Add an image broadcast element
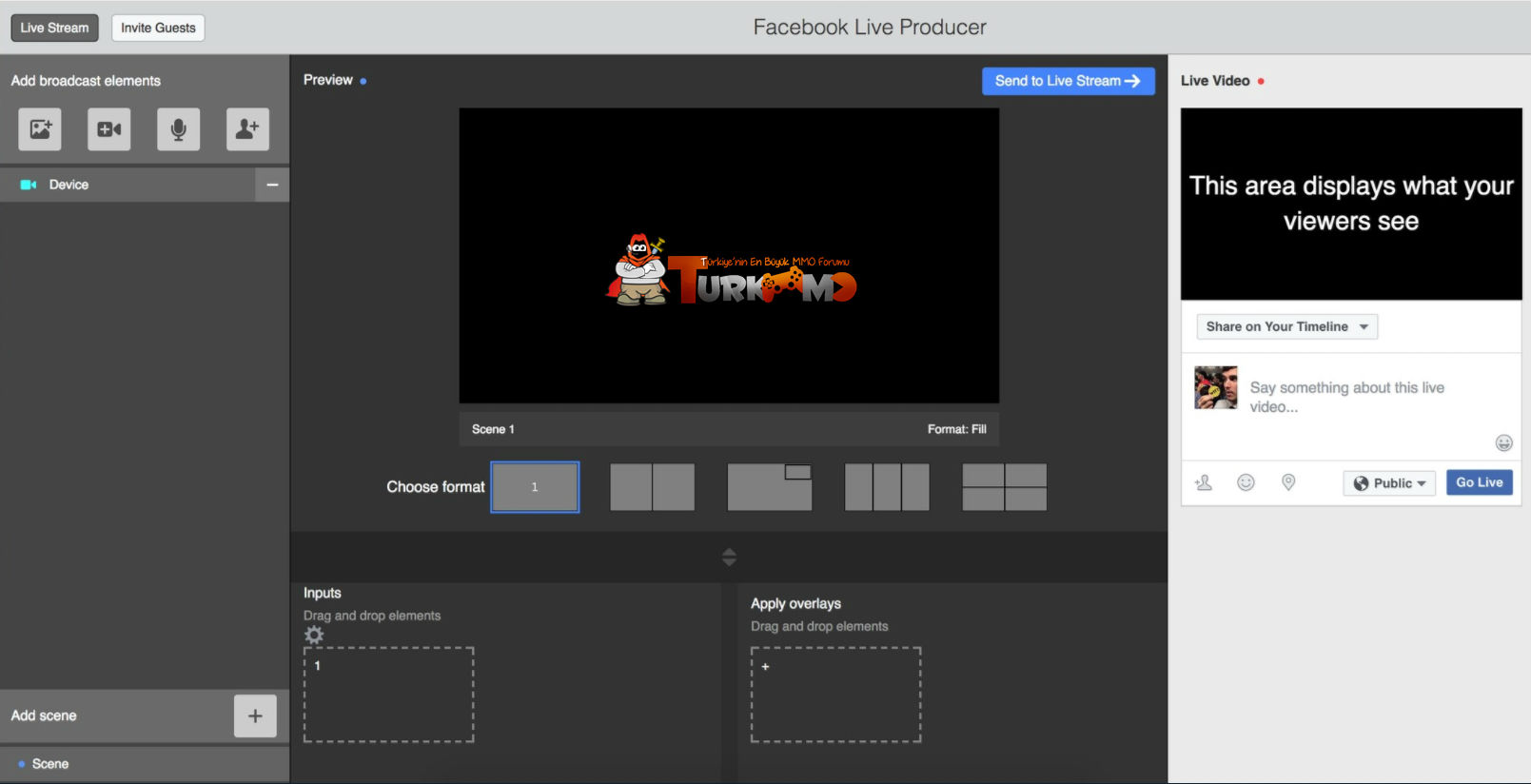The image size is (1531, 784). click(x=40, y=129)
